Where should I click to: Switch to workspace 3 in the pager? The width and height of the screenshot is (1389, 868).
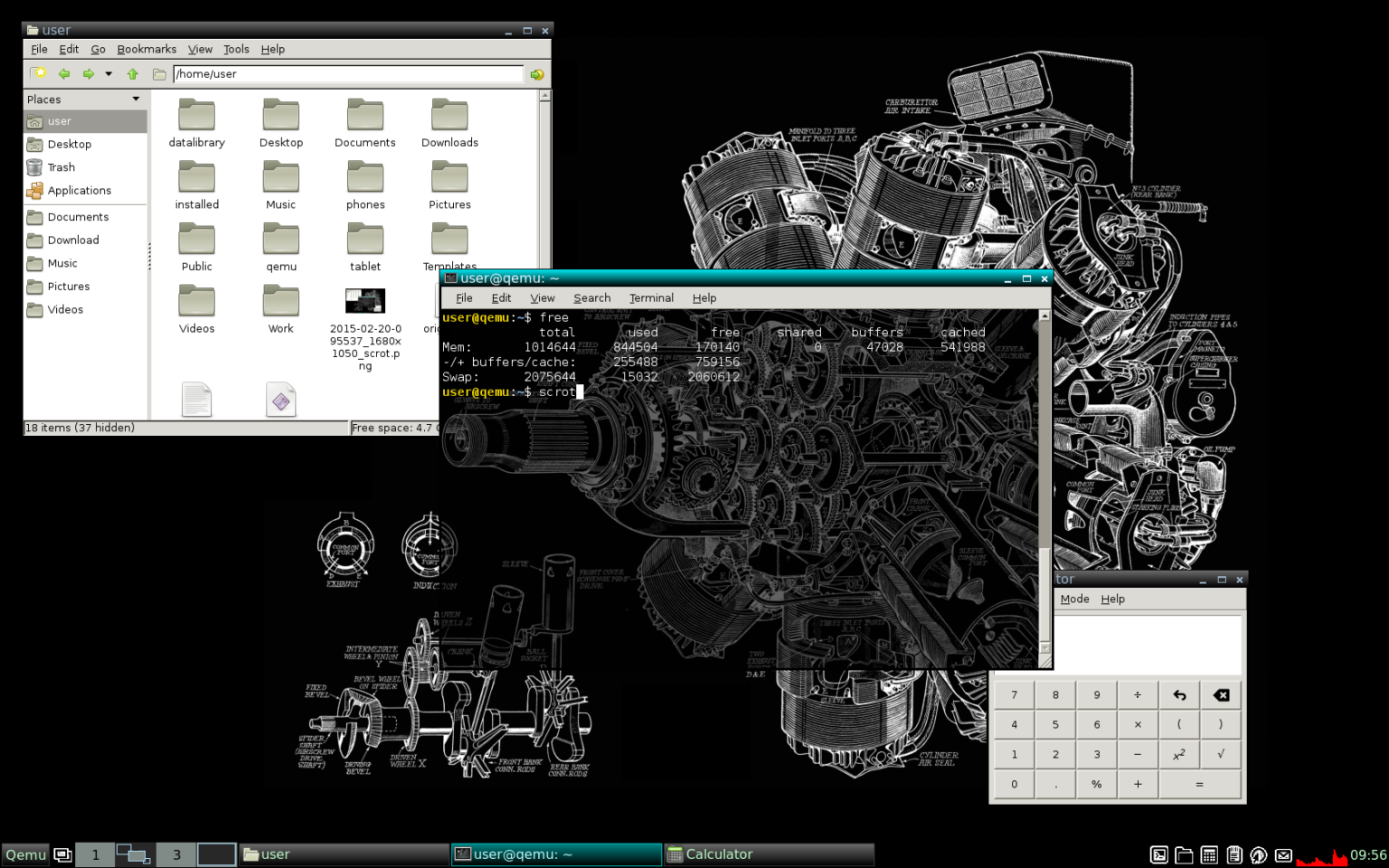[176, 854]
